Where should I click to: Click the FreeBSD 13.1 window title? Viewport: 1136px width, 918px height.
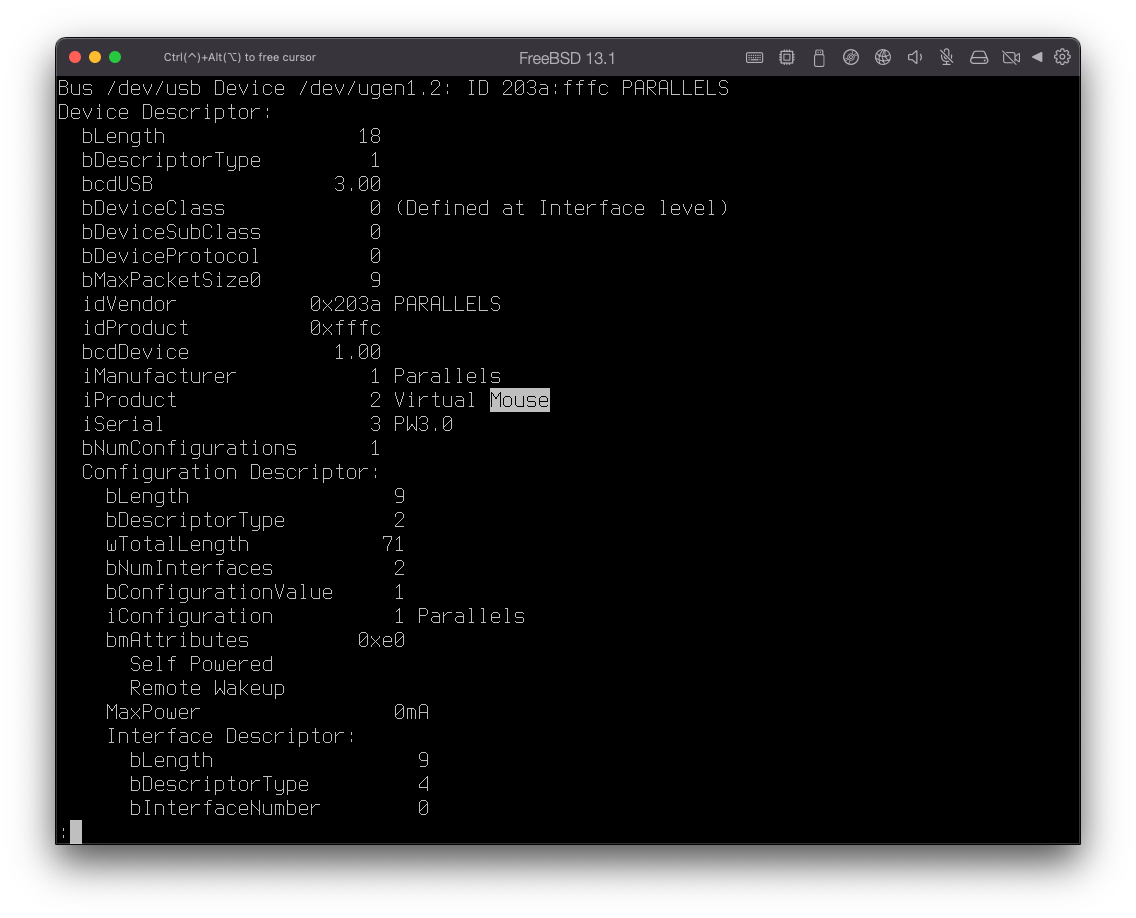point(567,58)
